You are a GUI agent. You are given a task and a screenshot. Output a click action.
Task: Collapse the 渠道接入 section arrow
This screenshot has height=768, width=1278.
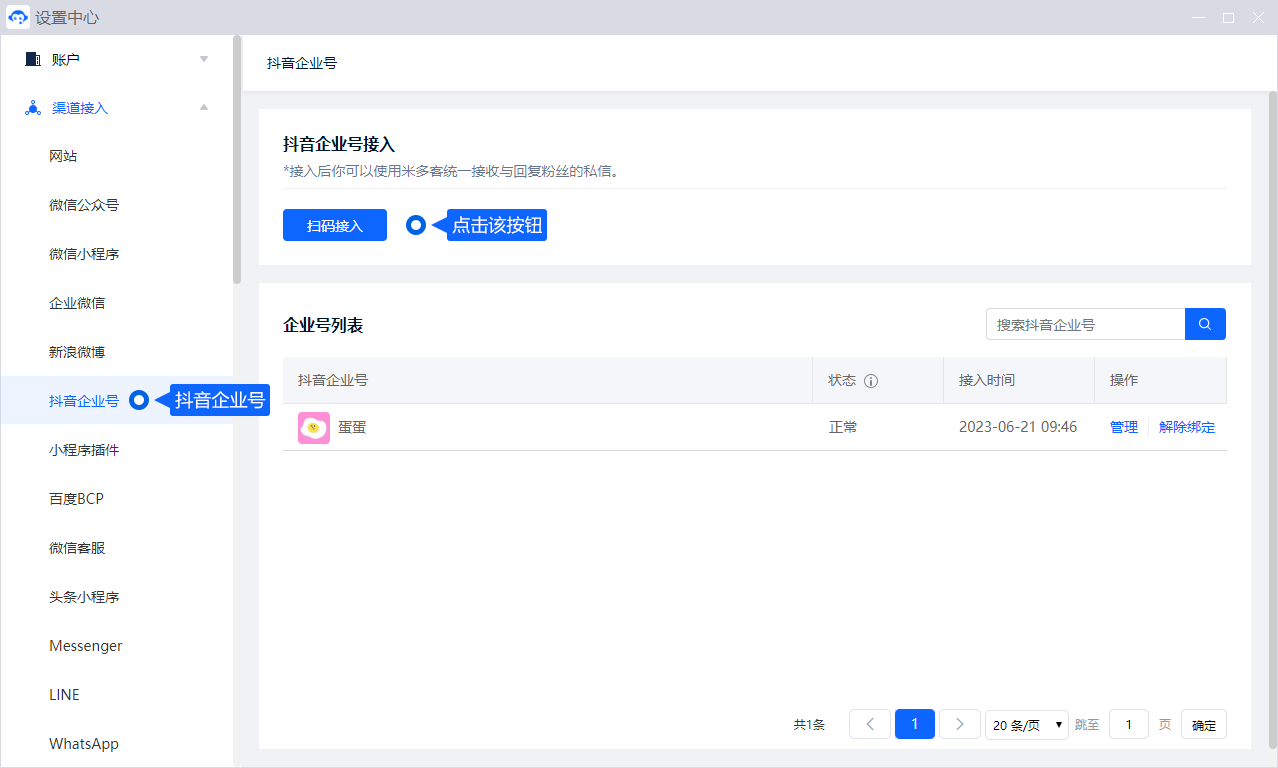204,108
